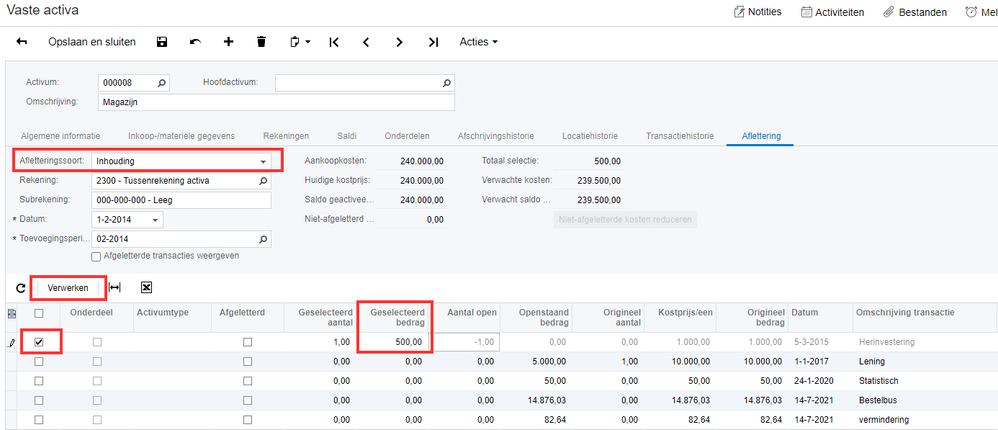Open the Afschrijvingshistorie tab
Viewport: 998px width, 430px height.
point(495,135)
